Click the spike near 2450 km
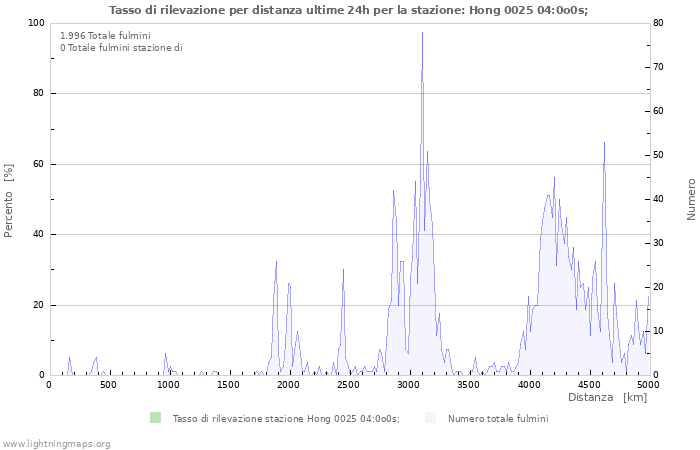The width and height of the screenshot is (700, 450). point(343,270)
